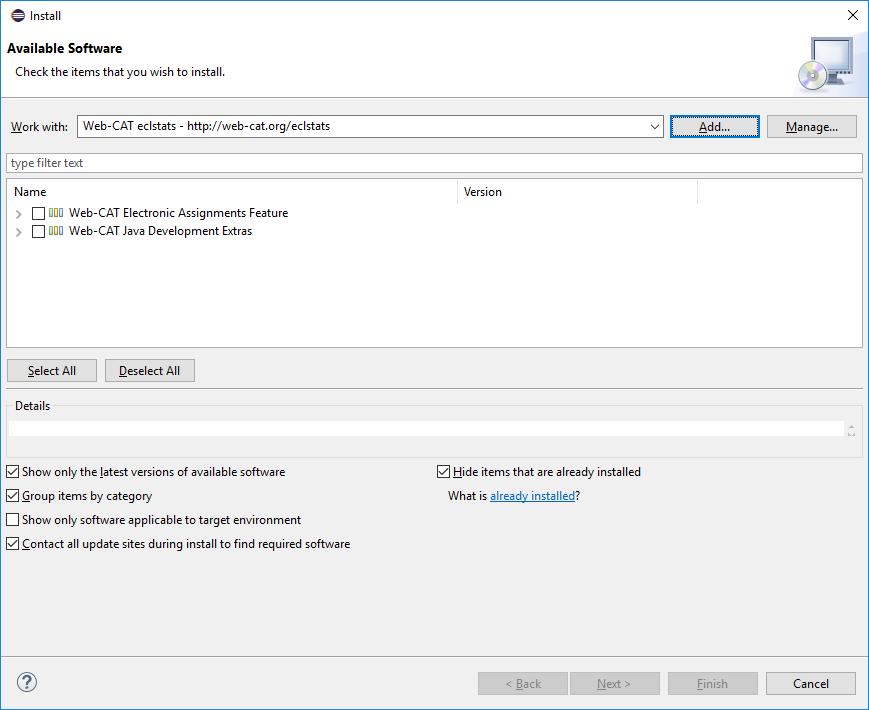Enable Show only software applicable to target environment
Viewport: 869px width, 710px height.
(x=12, y=519)
